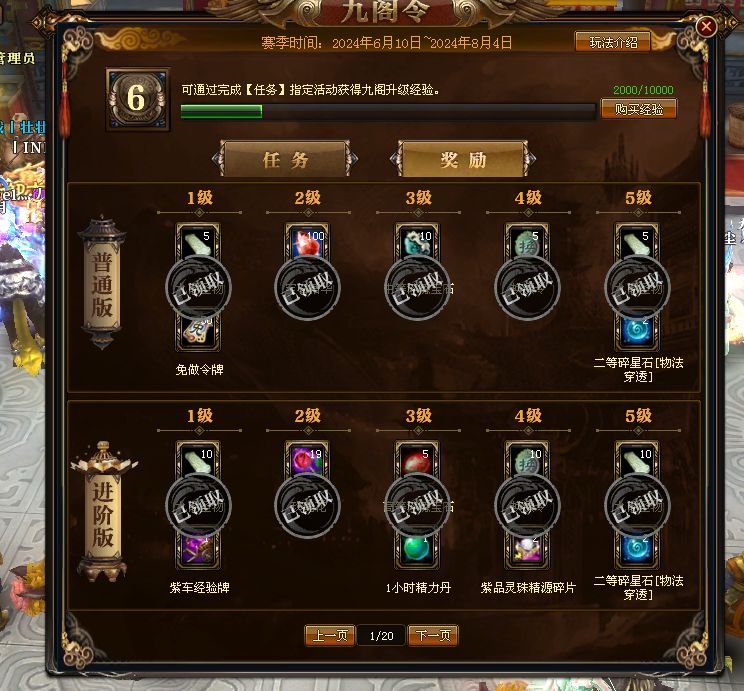
Task: Open the 玩法介绍 gameplay introduction
Action: coord(613,42)
